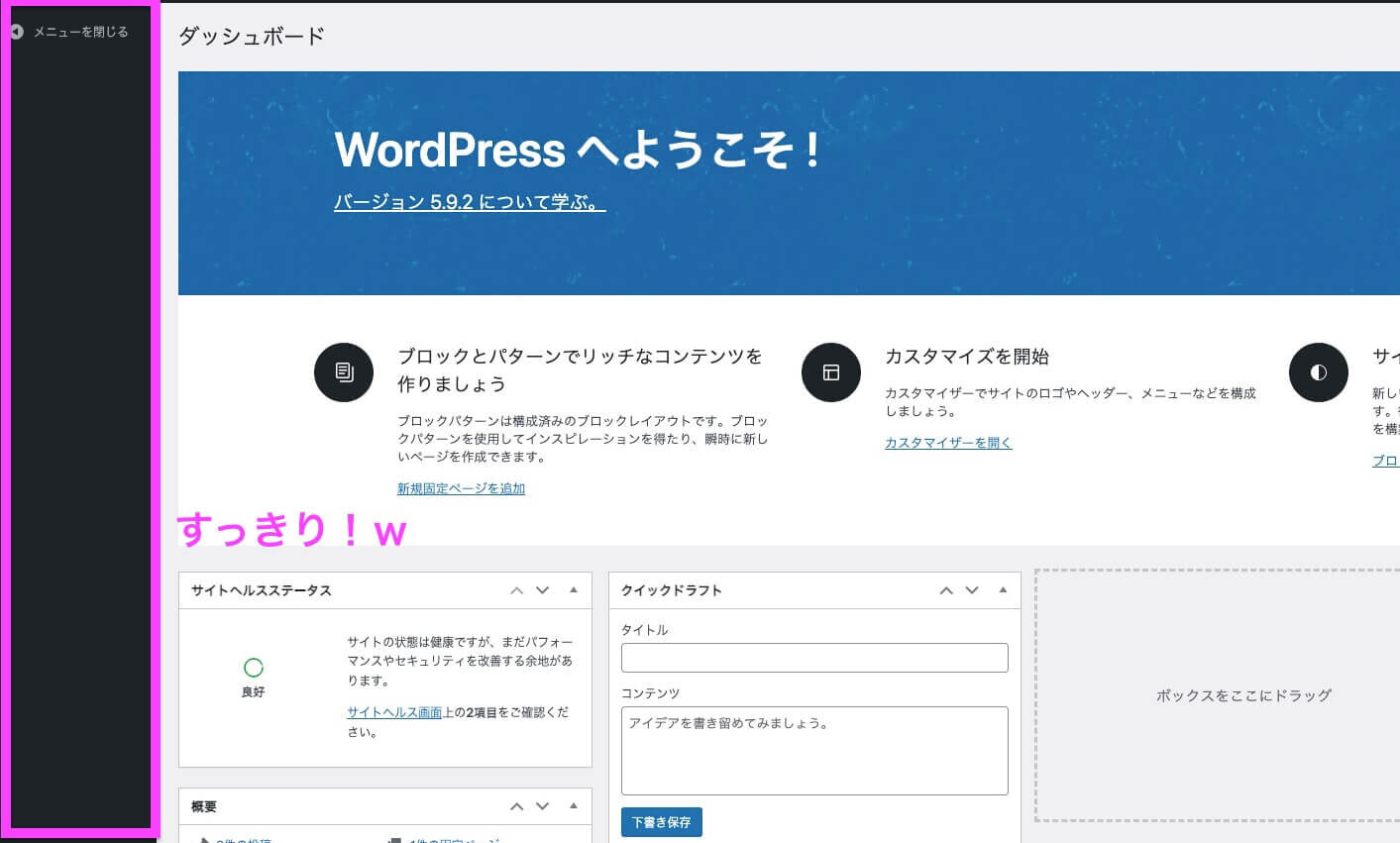This screenshot has height=843, width=1400.
Task: Collapse the 概要 panel
Action: click(574, 806)
